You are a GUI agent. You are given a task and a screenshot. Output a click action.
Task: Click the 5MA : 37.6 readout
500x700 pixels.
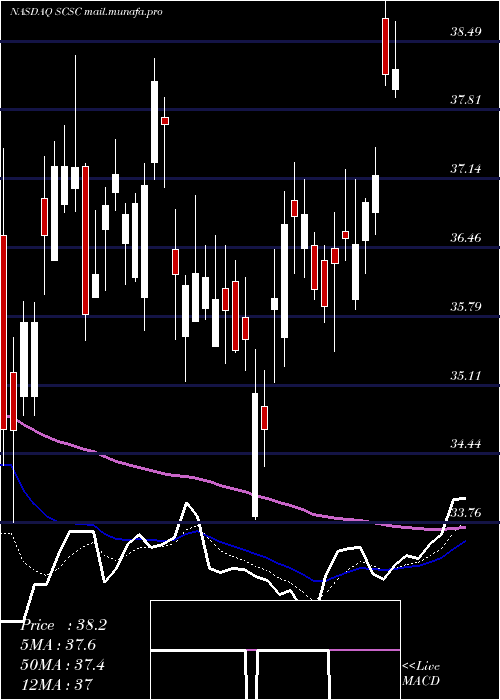[58, 645]
